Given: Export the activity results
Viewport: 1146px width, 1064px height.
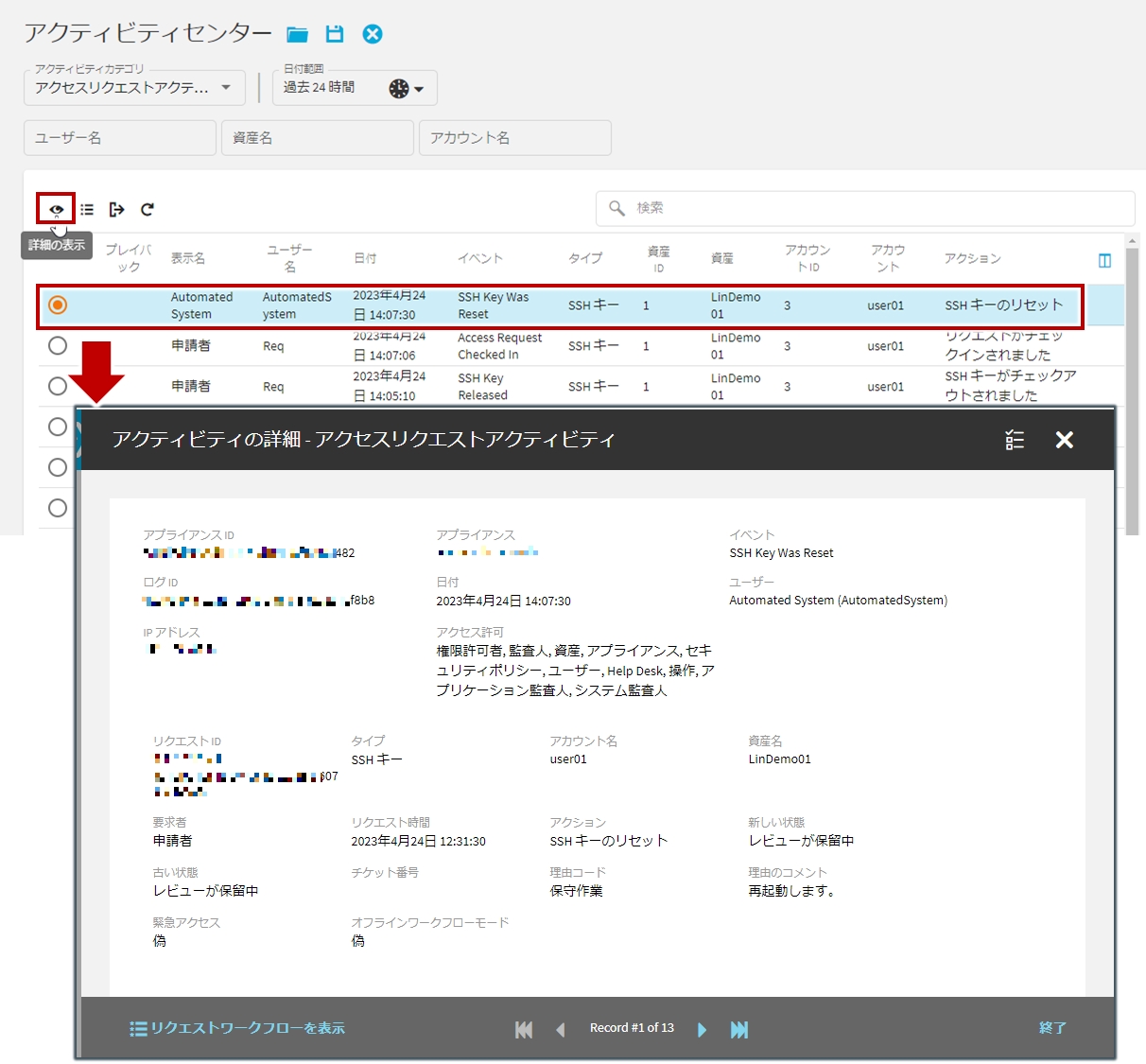Looking at the screenshot, I should [117, 209].
